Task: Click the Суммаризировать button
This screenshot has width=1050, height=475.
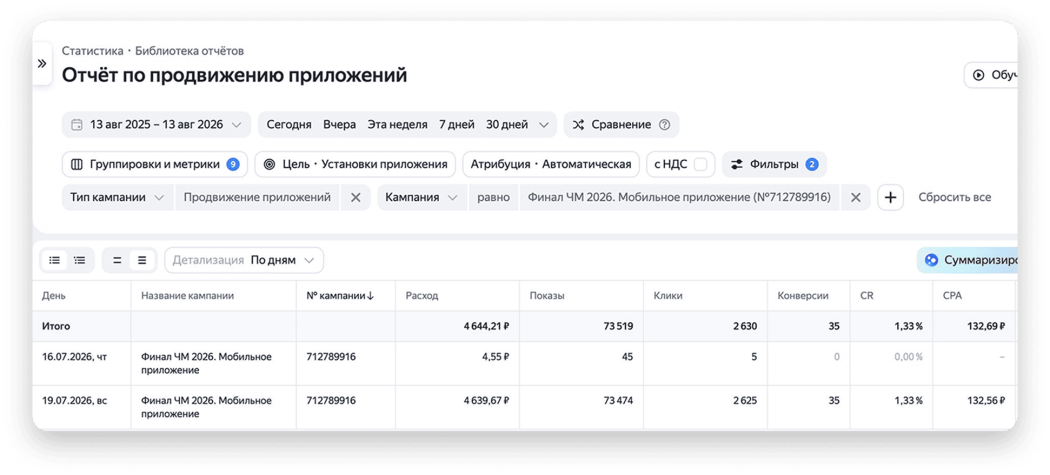Action: click(968, 260)
